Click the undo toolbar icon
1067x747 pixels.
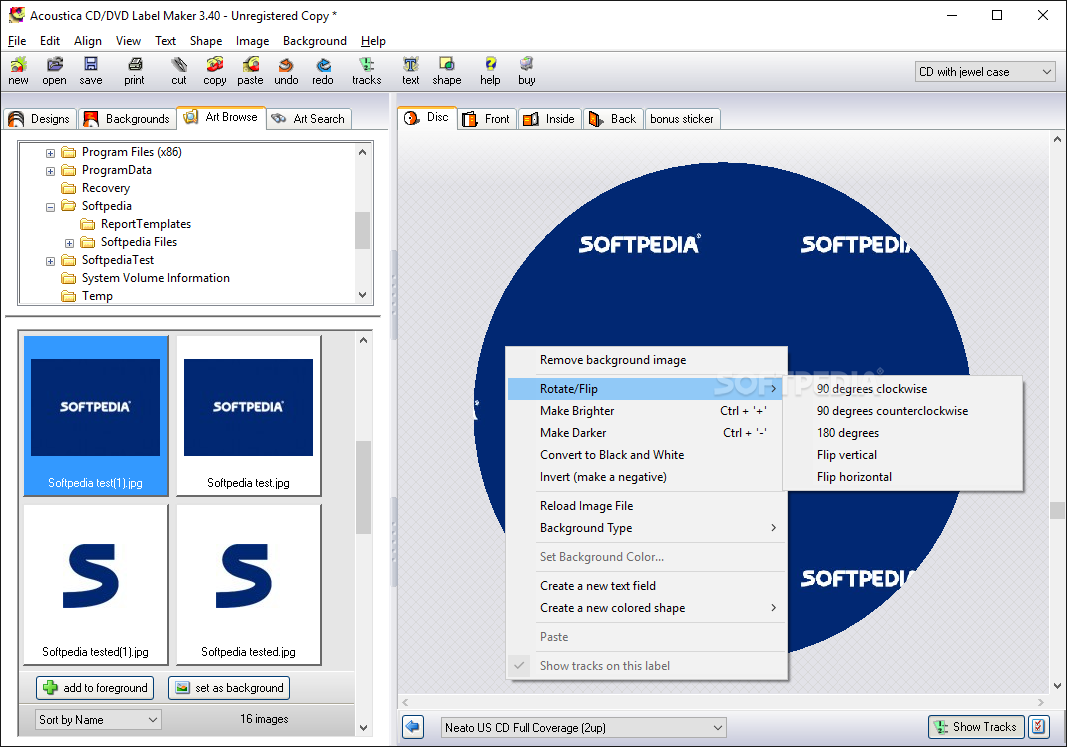[x=286, y=71]
